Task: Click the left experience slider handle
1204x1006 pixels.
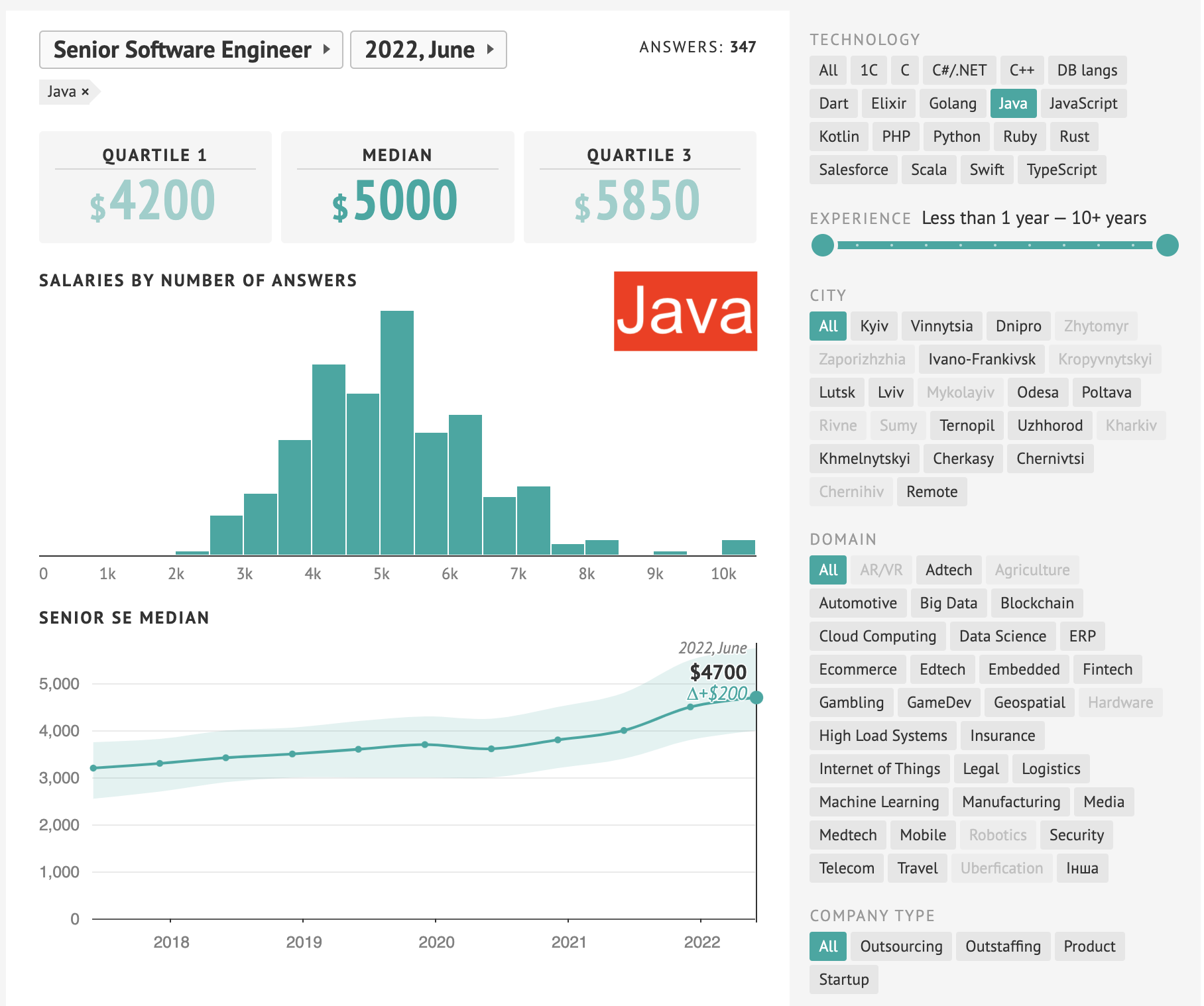Action: pyautogui.click(x=822, y=245)
